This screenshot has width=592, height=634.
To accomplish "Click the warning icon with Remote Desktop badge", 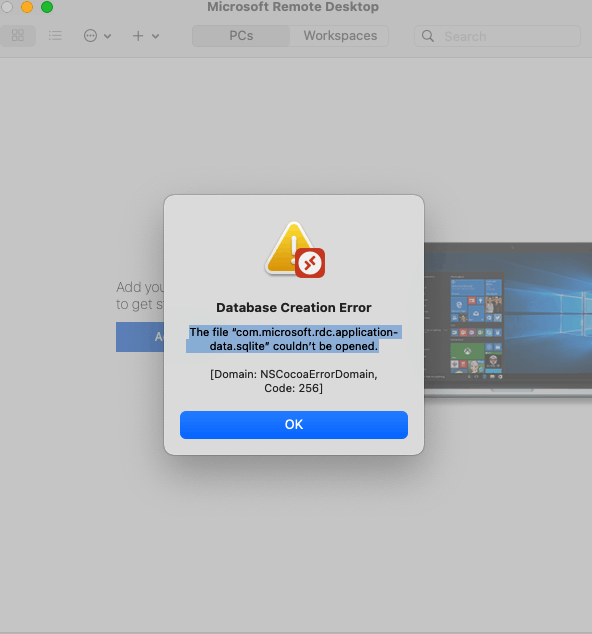I will click(295, 250).
